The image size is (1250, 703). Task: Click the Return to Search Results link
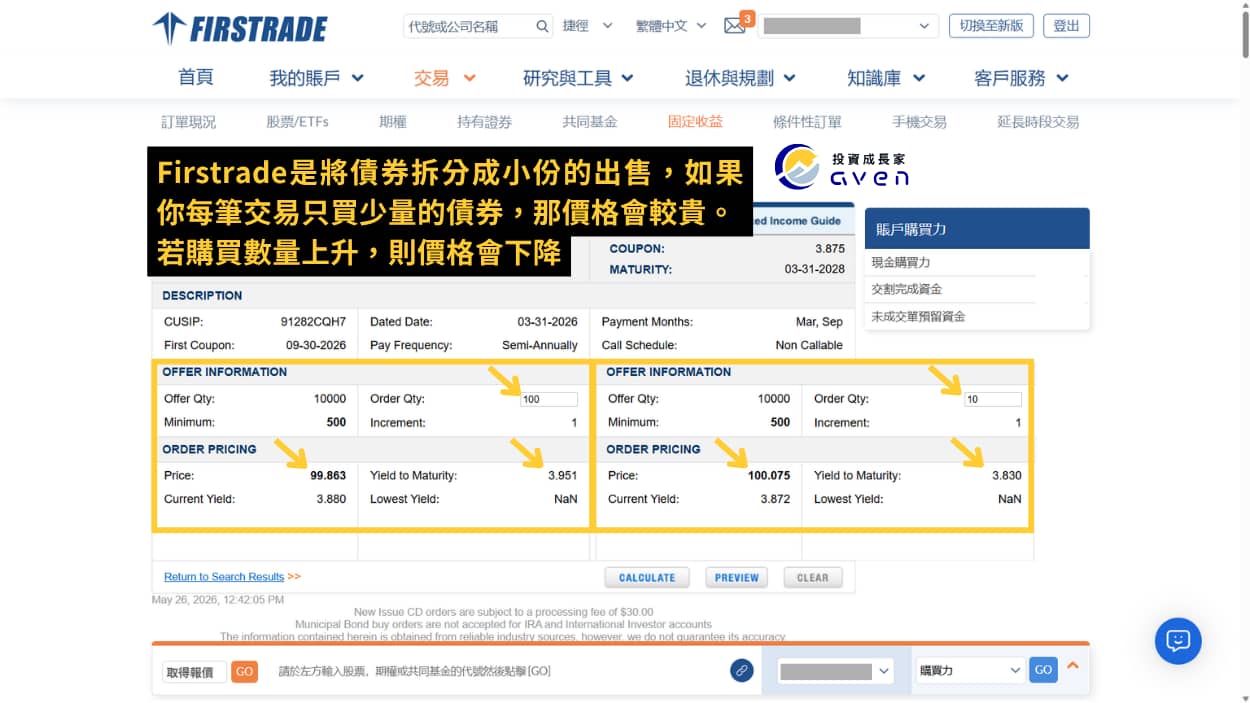coord(224,577)
